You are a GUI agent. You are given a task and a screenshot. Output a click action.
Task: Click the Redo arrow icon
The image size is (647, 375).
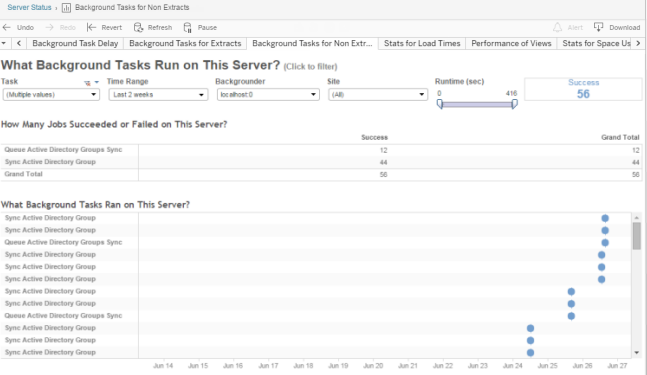tap(50, 28)
